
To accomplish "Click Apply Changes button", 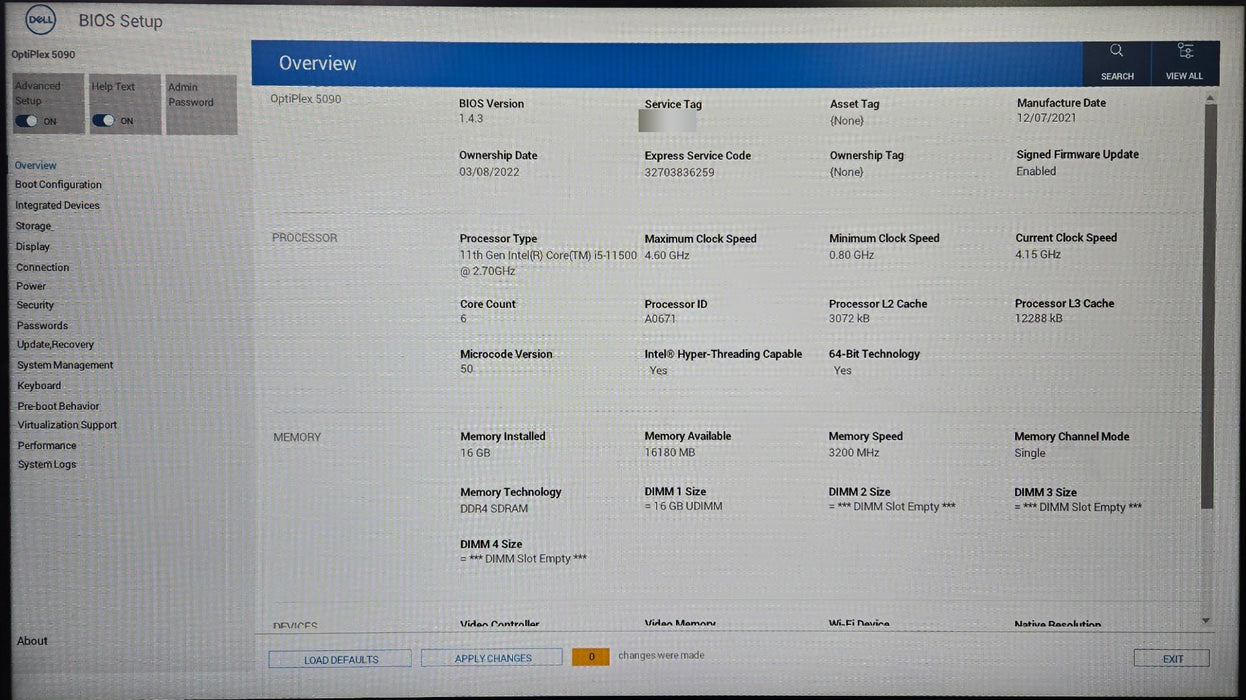I will 492,658.
